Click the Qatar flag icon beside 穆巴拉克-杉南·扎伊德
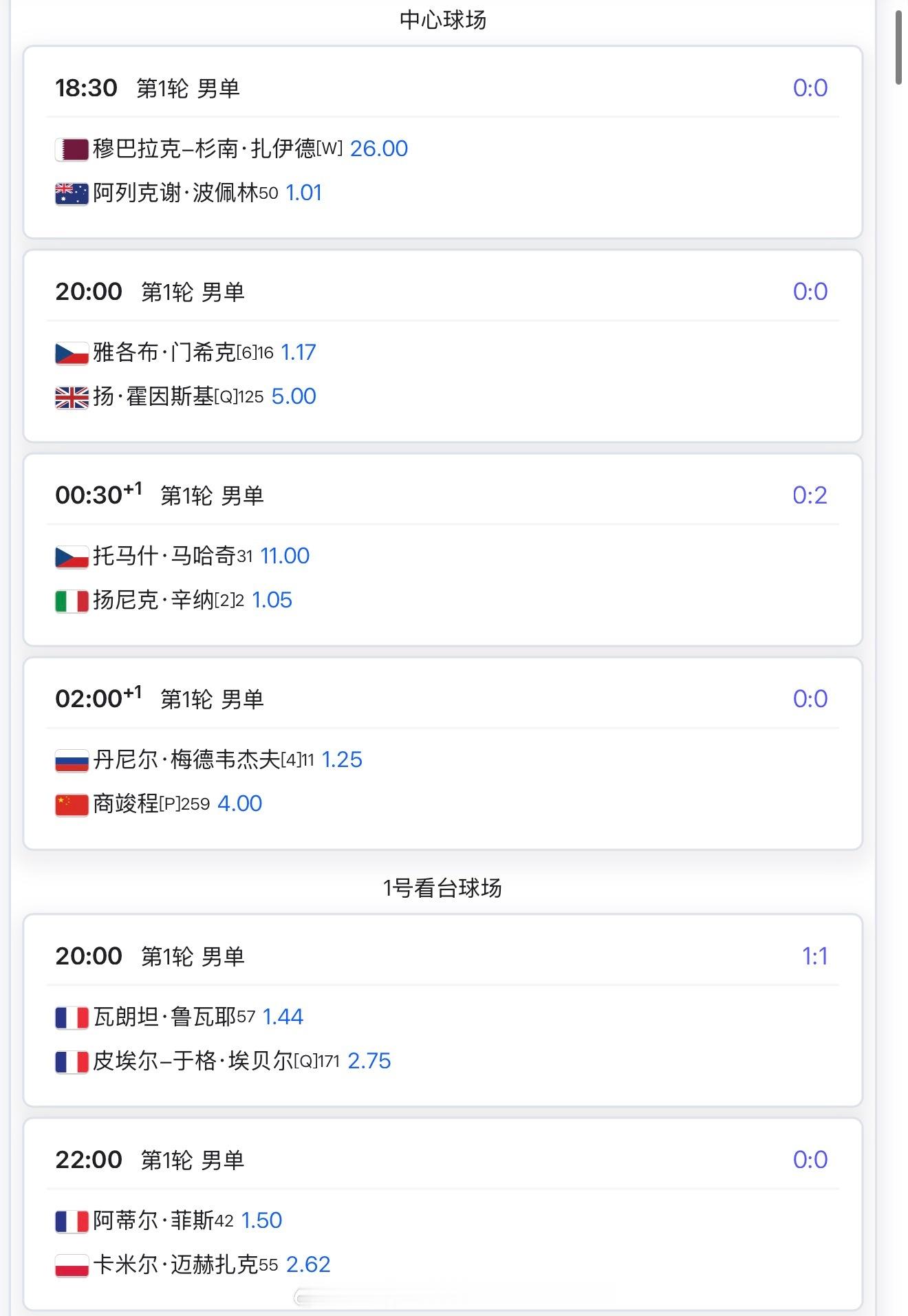Viewport: 908px width, 1316px height. click(72, 149)
